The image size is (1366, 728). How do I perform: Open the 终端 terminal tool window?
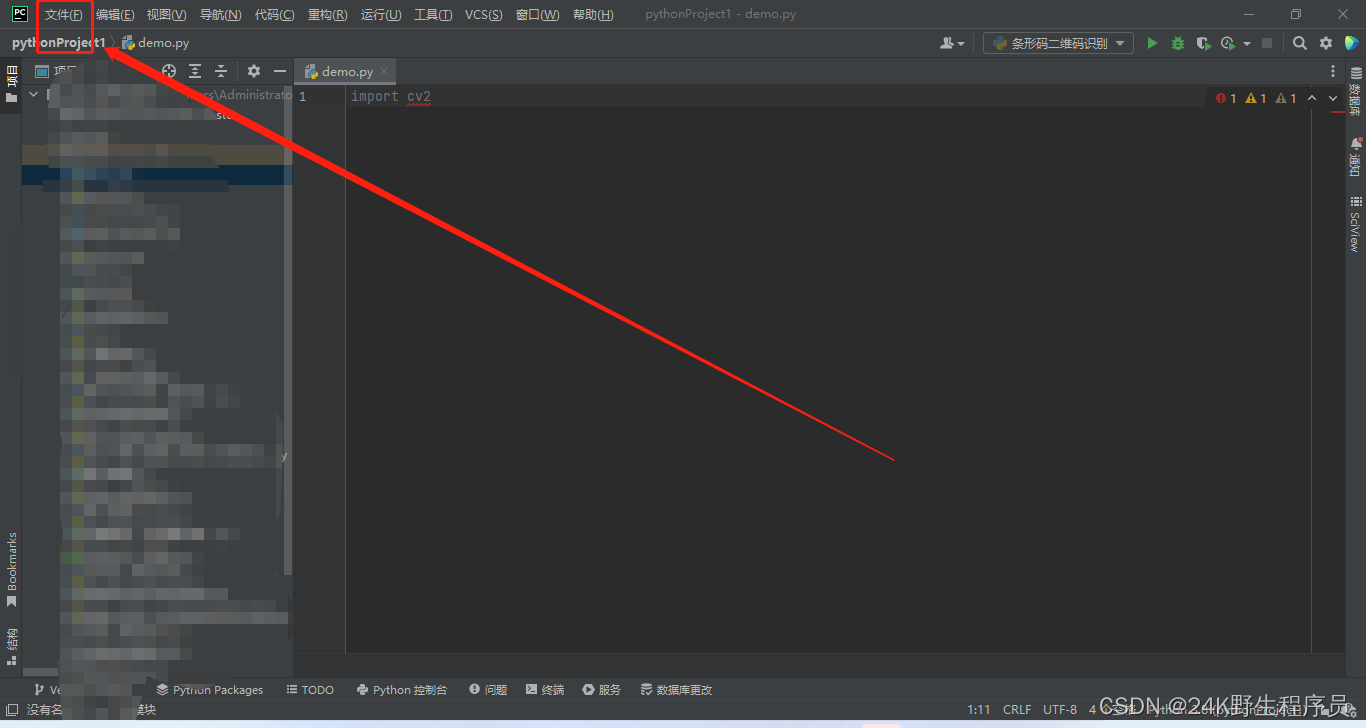[x=545, y=690]
